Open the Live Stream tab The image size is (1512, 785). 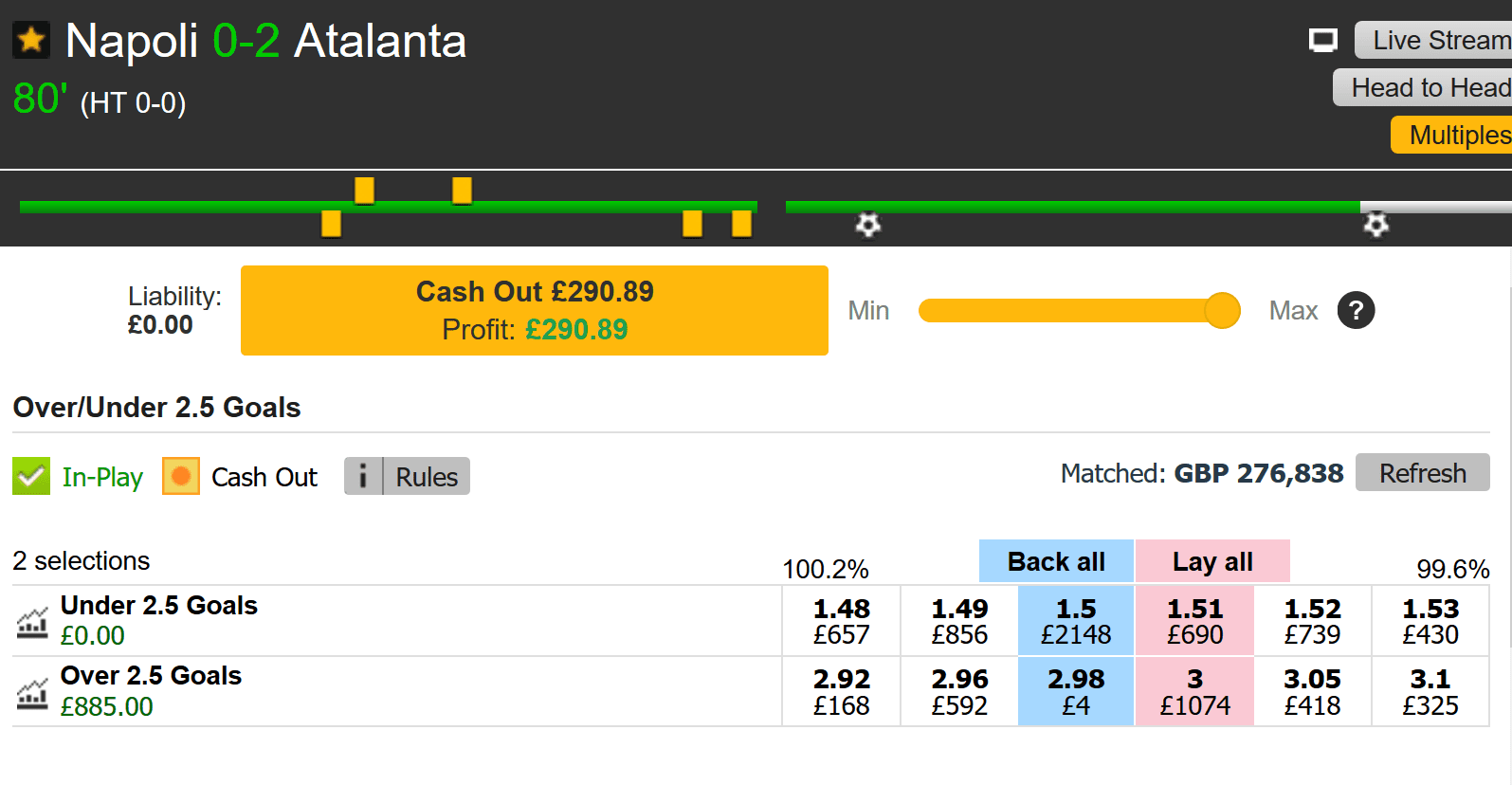(x=1433, y=40)
